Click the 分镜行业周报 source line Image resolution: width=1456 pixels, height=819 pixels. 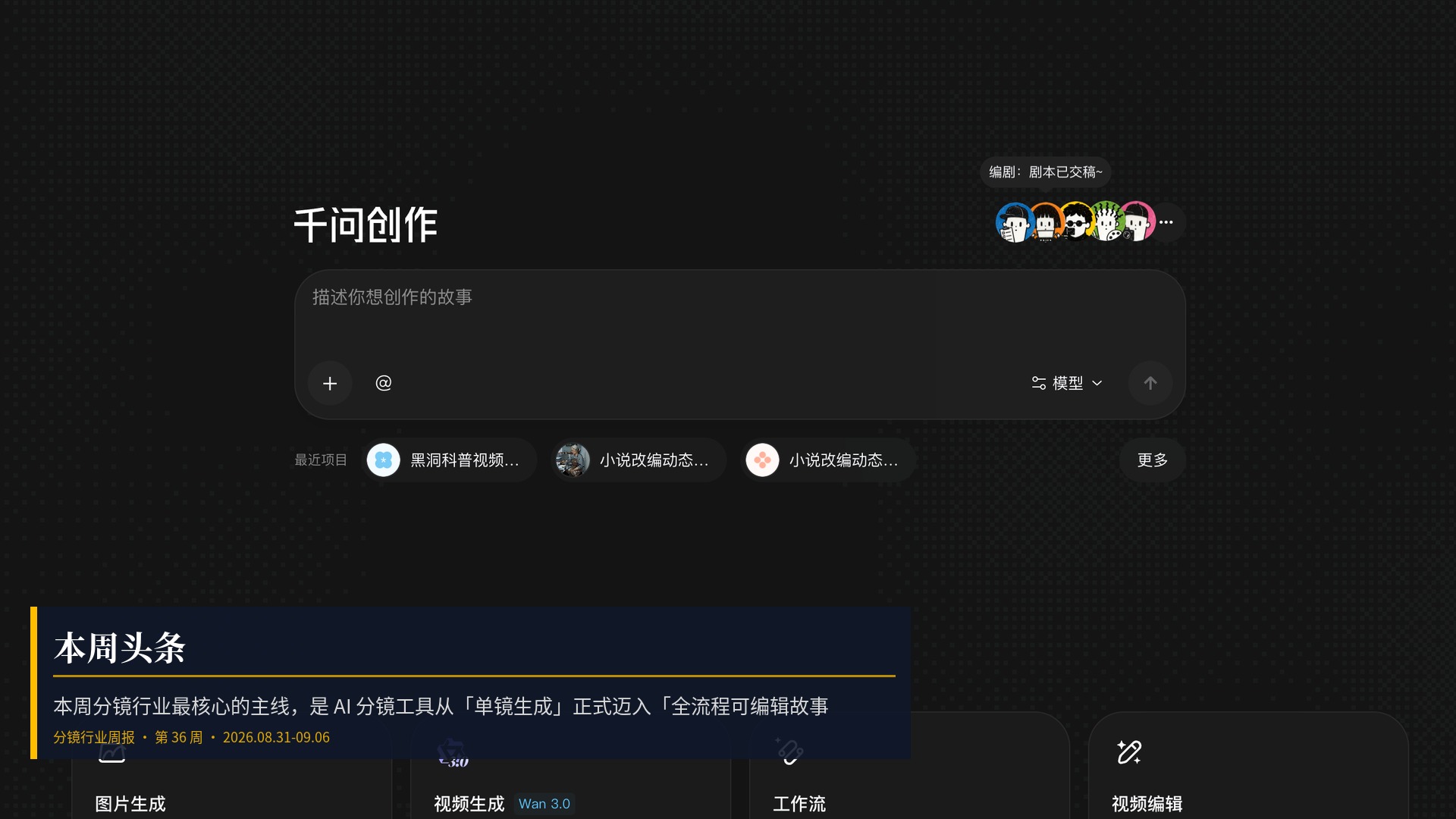pos(191,738)
